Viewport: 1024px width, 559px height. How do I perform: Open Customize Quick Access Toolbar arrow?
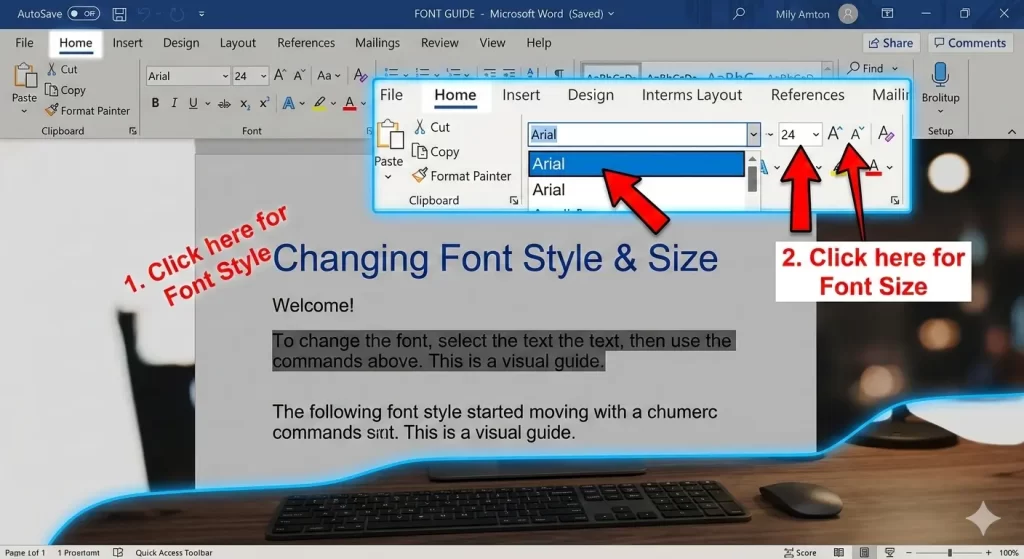click(202, 14)
